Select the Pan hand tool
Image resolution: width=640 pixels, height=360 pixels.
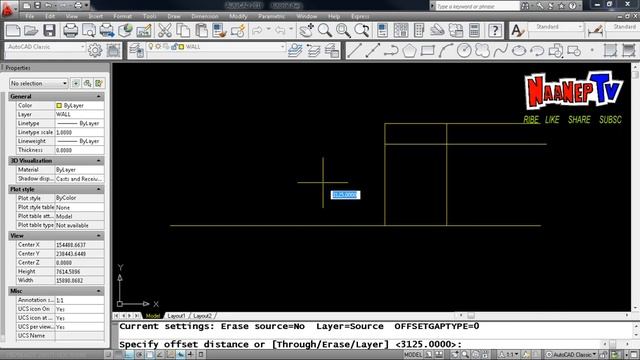click(x=306, y=31)
